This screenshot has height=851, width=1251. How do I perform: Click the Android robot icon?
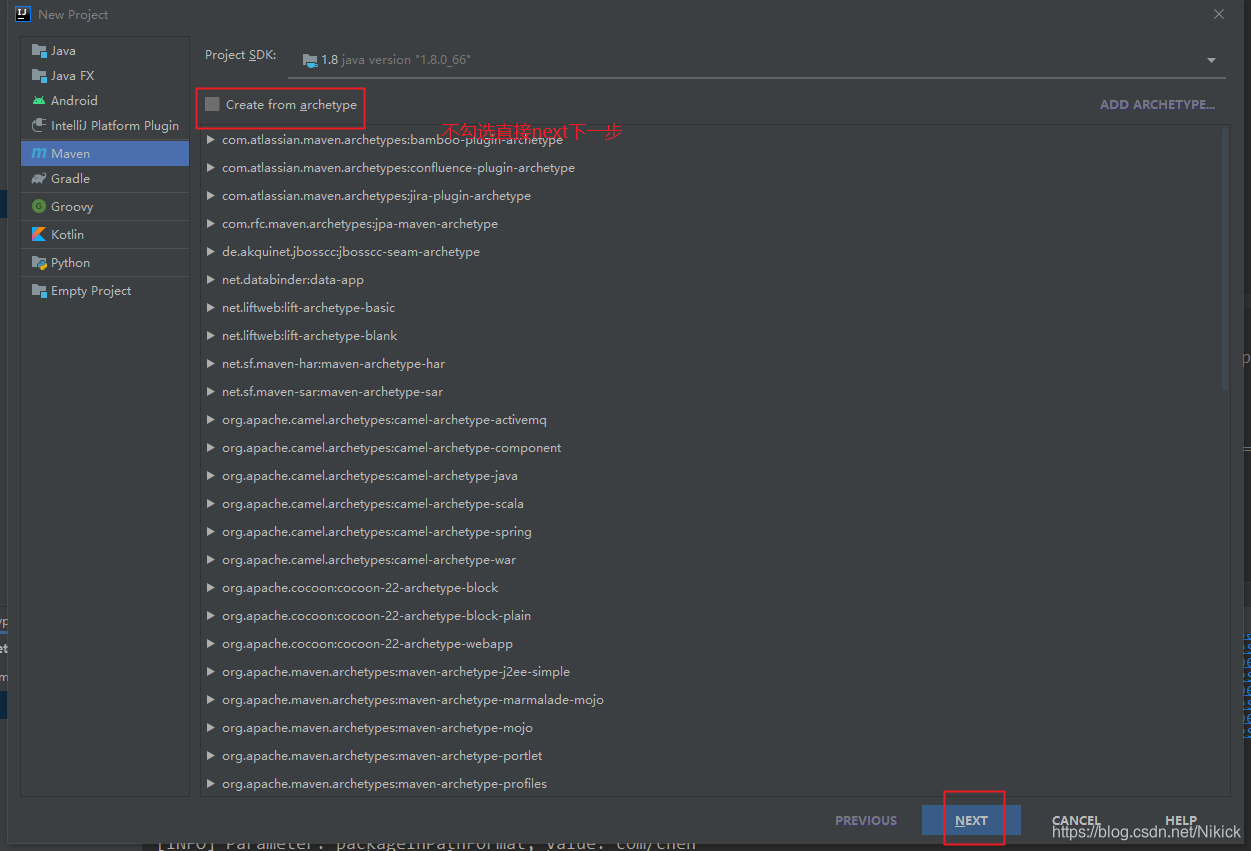(39, 100)
